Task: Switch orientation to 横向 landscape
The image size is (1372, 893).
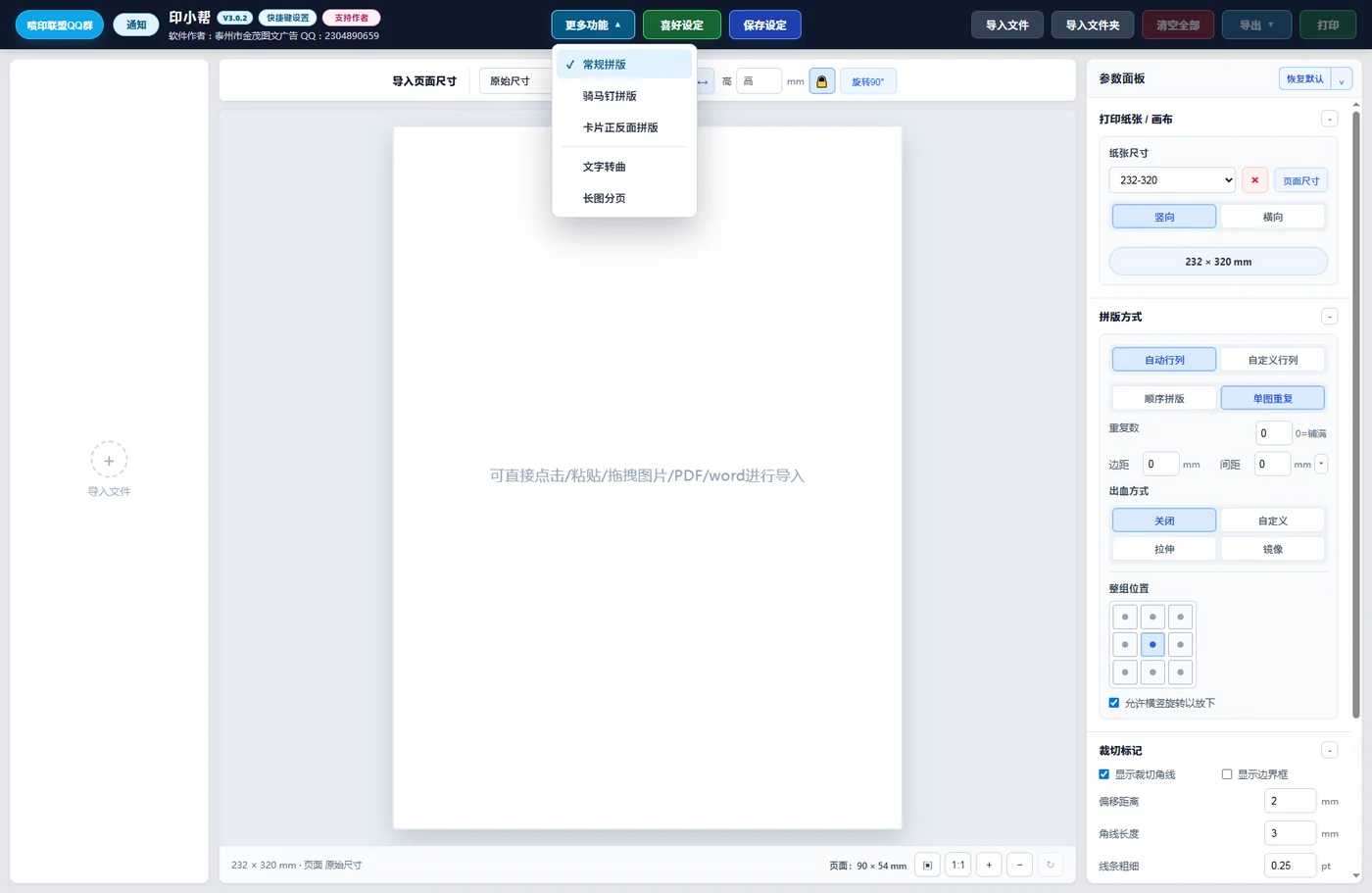Action: tap(1272, 217)
